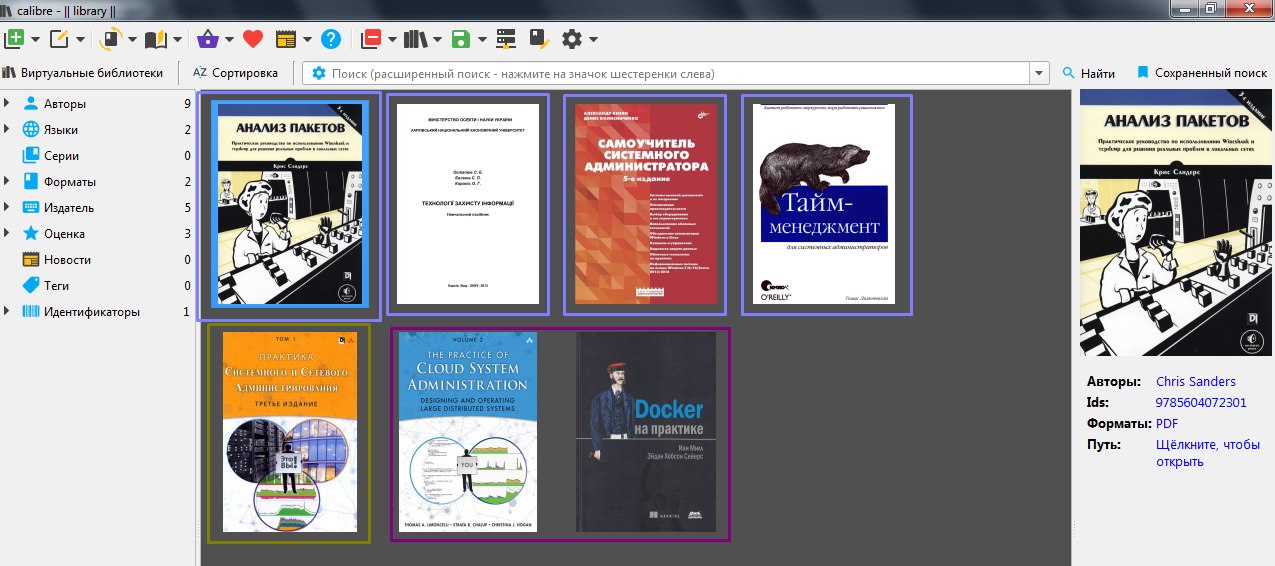Select the Самоучитель системного администратора cover
1275x566 pixels.
coord(645,204)
